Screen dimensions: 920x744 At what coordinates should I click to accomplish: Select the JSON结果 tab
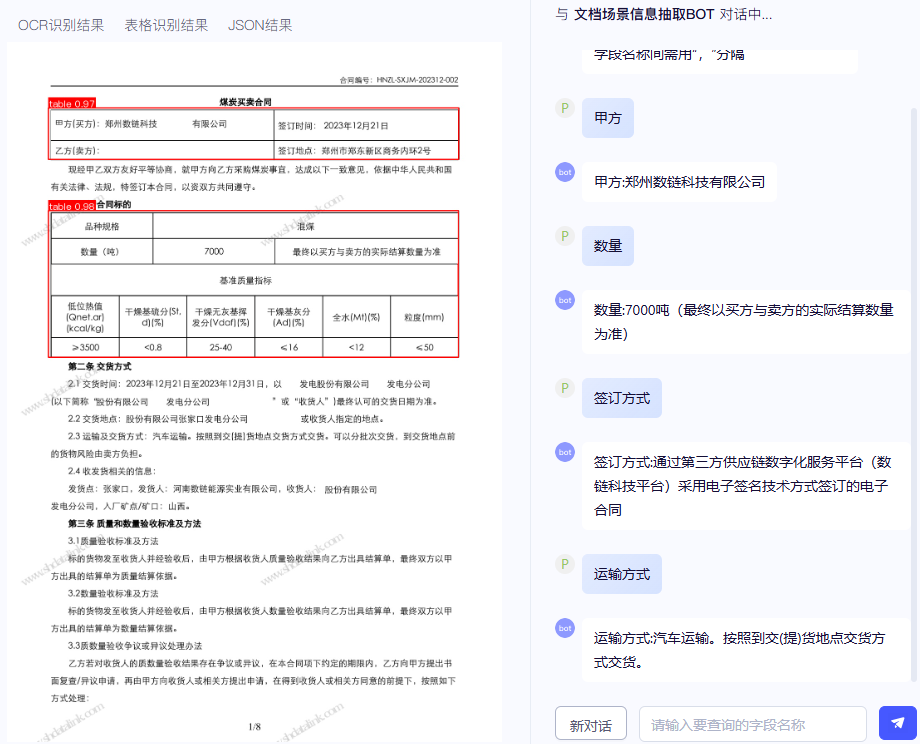tap(260, 25)
